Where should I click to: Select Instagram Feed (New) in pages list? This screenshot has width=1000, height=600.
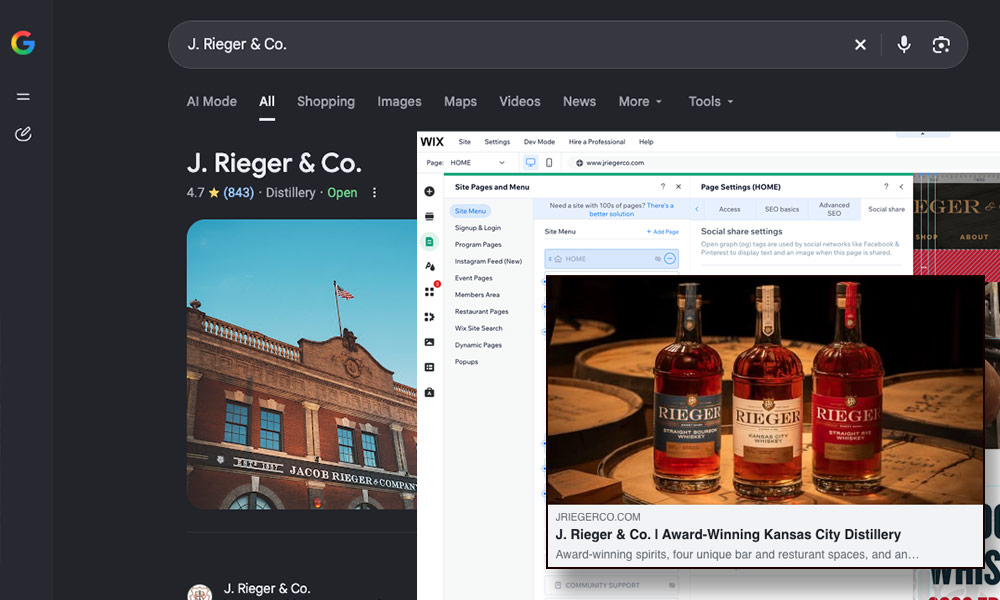[x=488, y=261]
